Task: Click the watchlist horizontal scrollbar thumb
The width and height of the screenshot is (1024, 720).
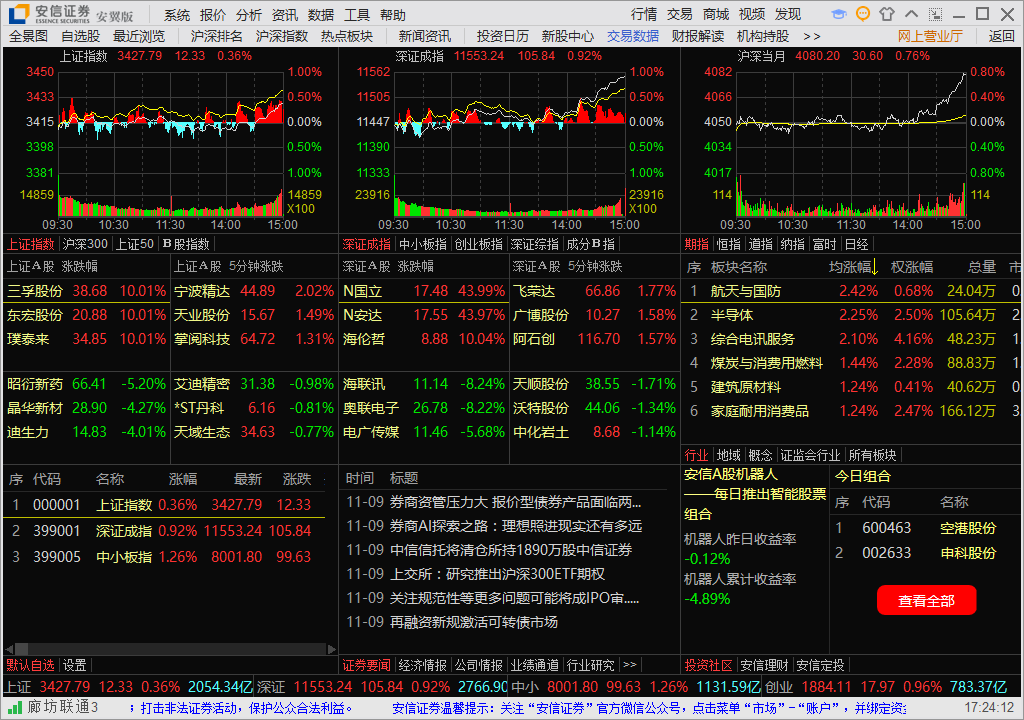Action: click(21, 649)
